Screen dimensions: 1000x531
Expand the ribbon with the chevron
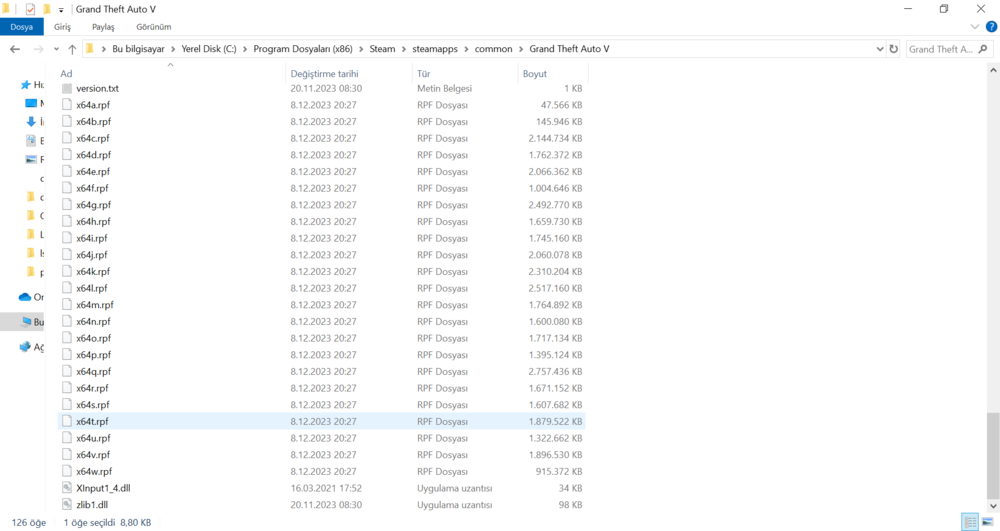click(974, 27)
